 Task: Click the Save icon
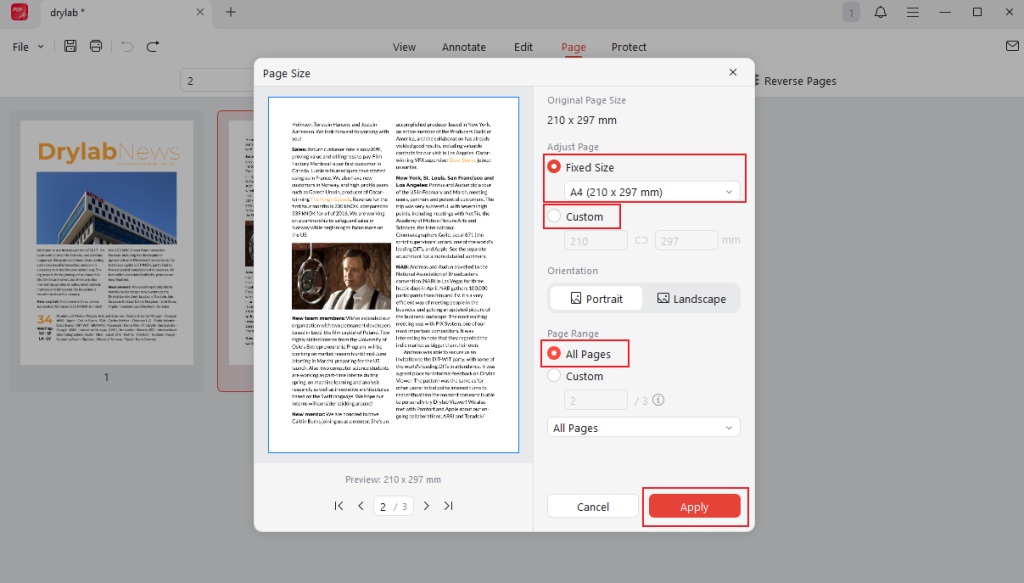(x=69, y=46)
